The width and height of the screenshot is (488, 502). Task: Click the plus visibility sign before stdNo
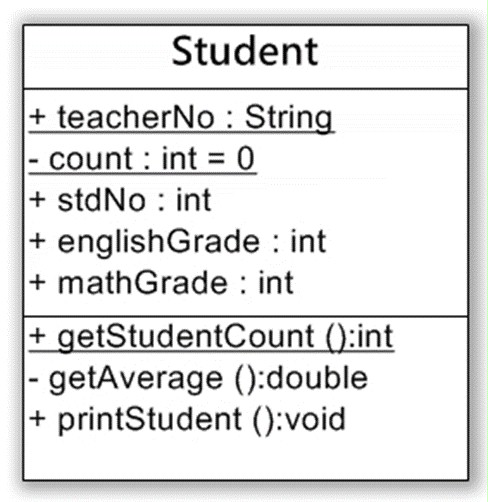(37, 200)
